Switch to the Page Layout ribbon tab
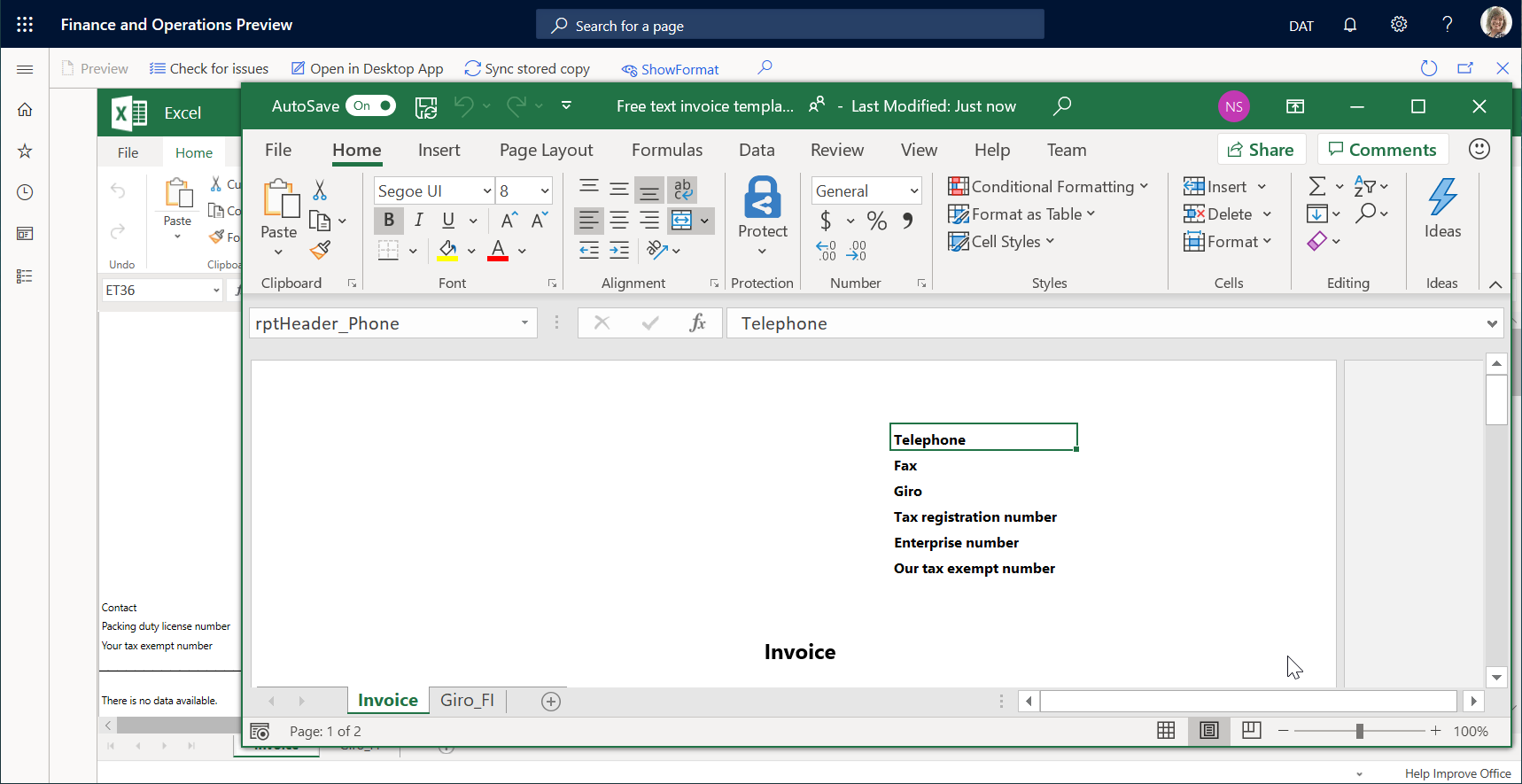 546,151
